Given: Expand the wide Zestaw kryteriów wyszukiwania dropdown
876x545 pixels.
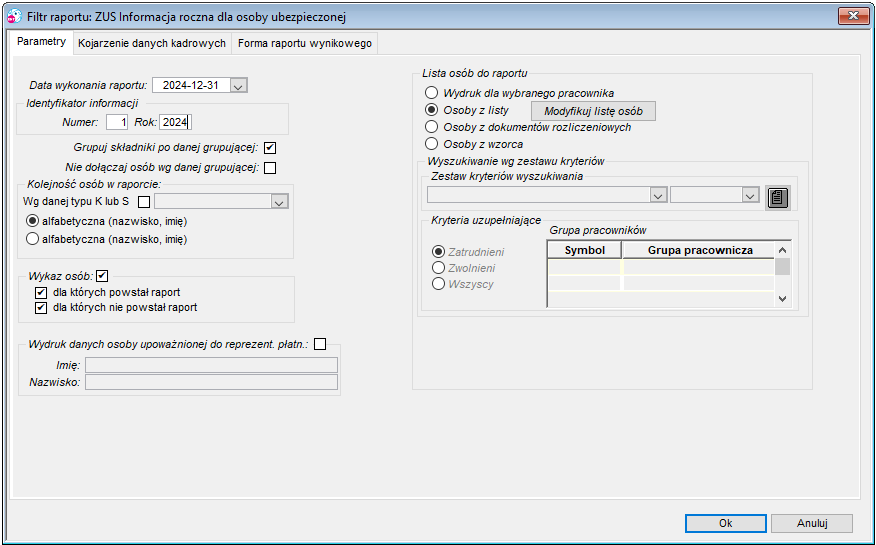Looking at the screenshot, I should (x=658, y=195).
